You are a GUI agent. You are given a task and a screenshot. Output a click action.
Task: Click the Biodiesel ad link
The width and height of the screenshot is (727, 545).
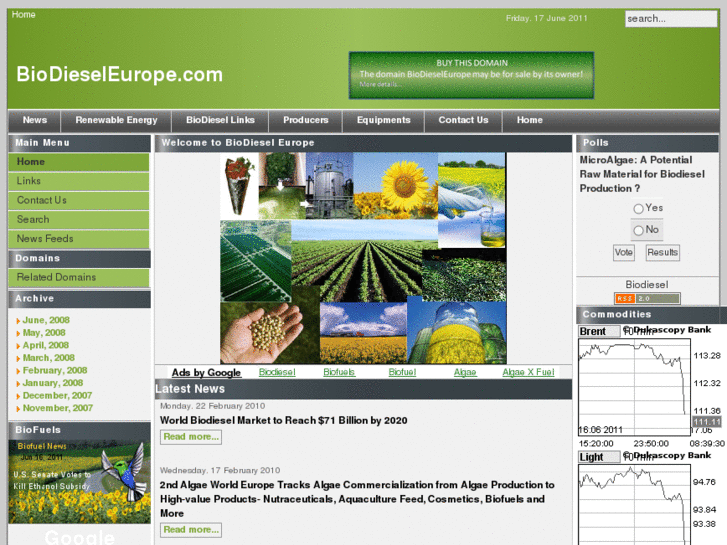coord(277,372)
